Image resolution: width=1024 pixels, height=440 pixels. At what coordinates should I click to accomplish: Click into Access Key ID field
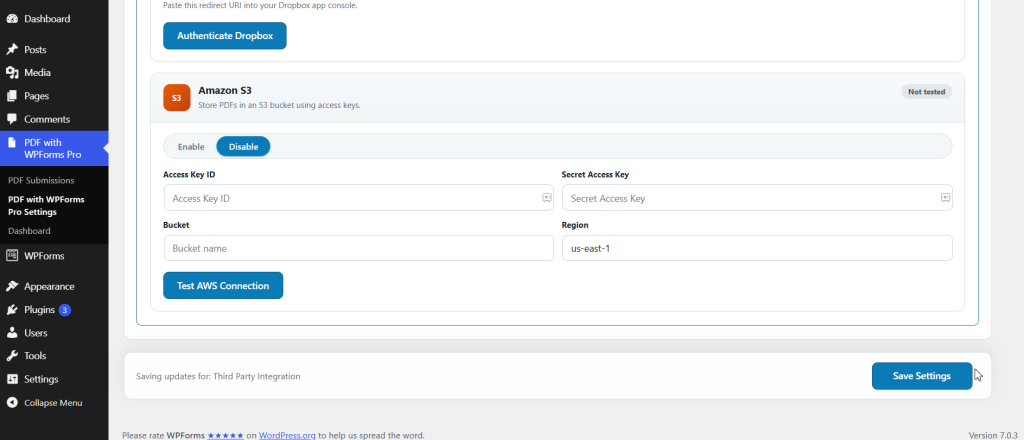[359, 198]
